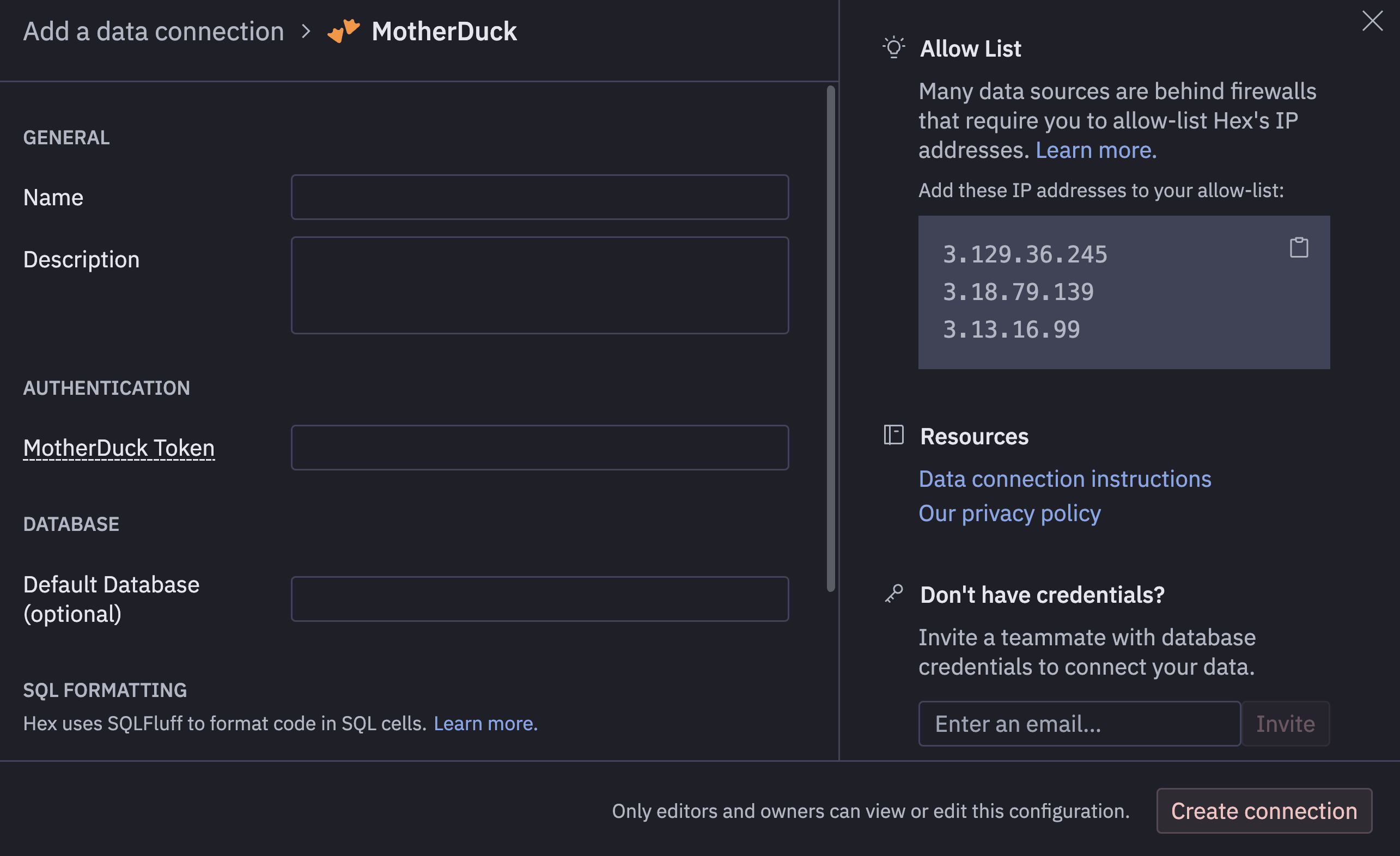Go back to Add a data connection
The height and width of the screenshot is (856, 1400).
(154, 31)
